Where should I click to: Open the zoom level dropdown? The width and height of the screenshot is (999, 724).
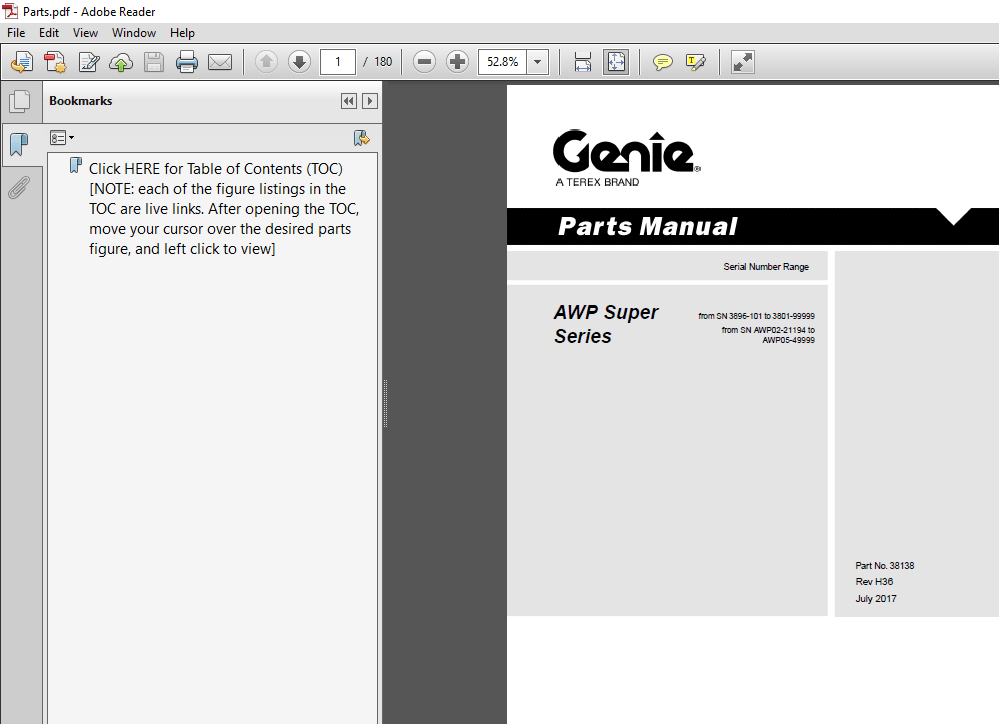[537, 61]
